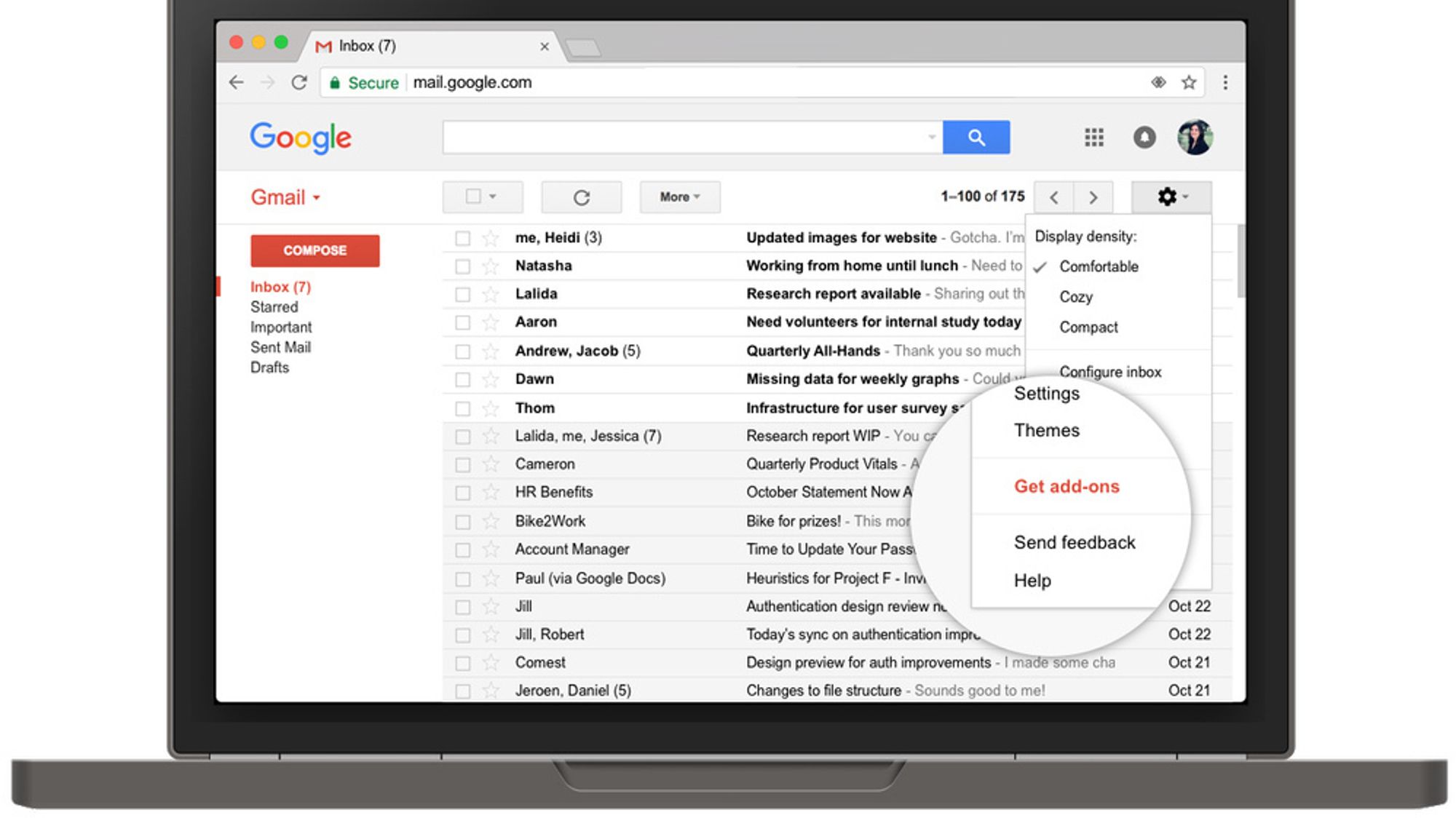Open the Google apps grid

[x=1093, y=137]
